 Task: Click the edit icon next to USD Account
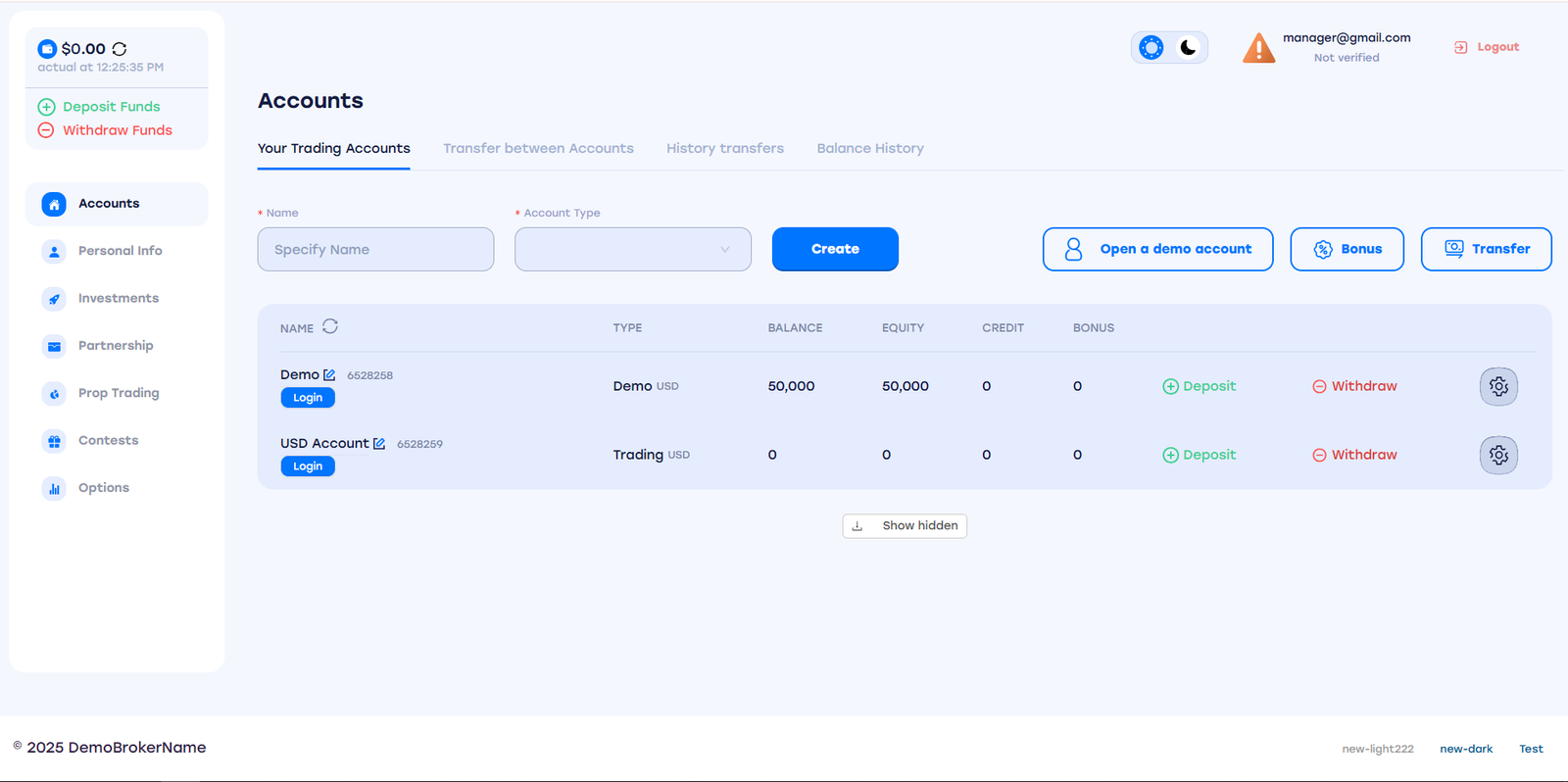point(379,444)
